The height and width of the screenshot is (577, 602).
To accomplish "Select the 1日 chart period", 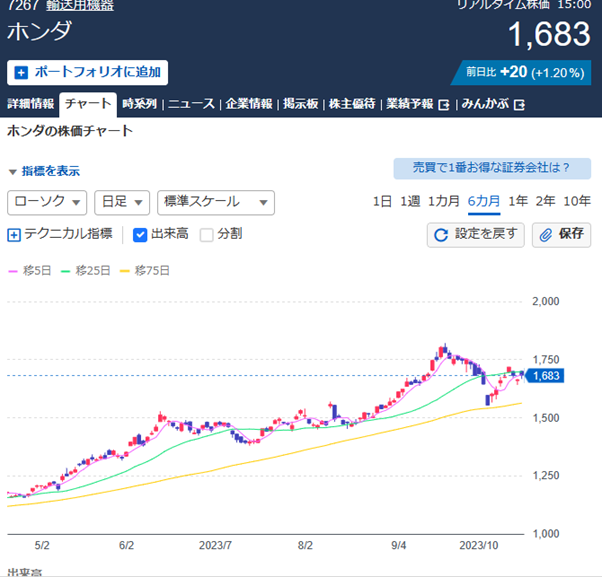I will [382, 201].
